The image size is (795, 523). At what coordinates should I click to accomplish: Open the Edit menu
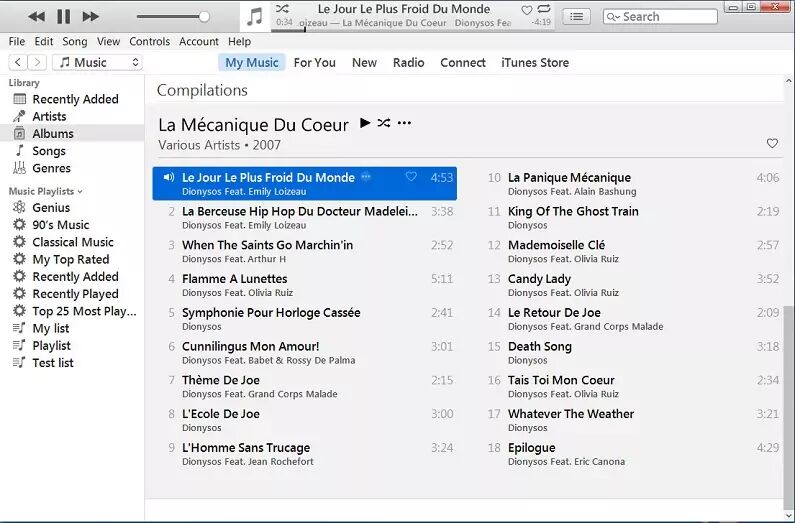44,42
